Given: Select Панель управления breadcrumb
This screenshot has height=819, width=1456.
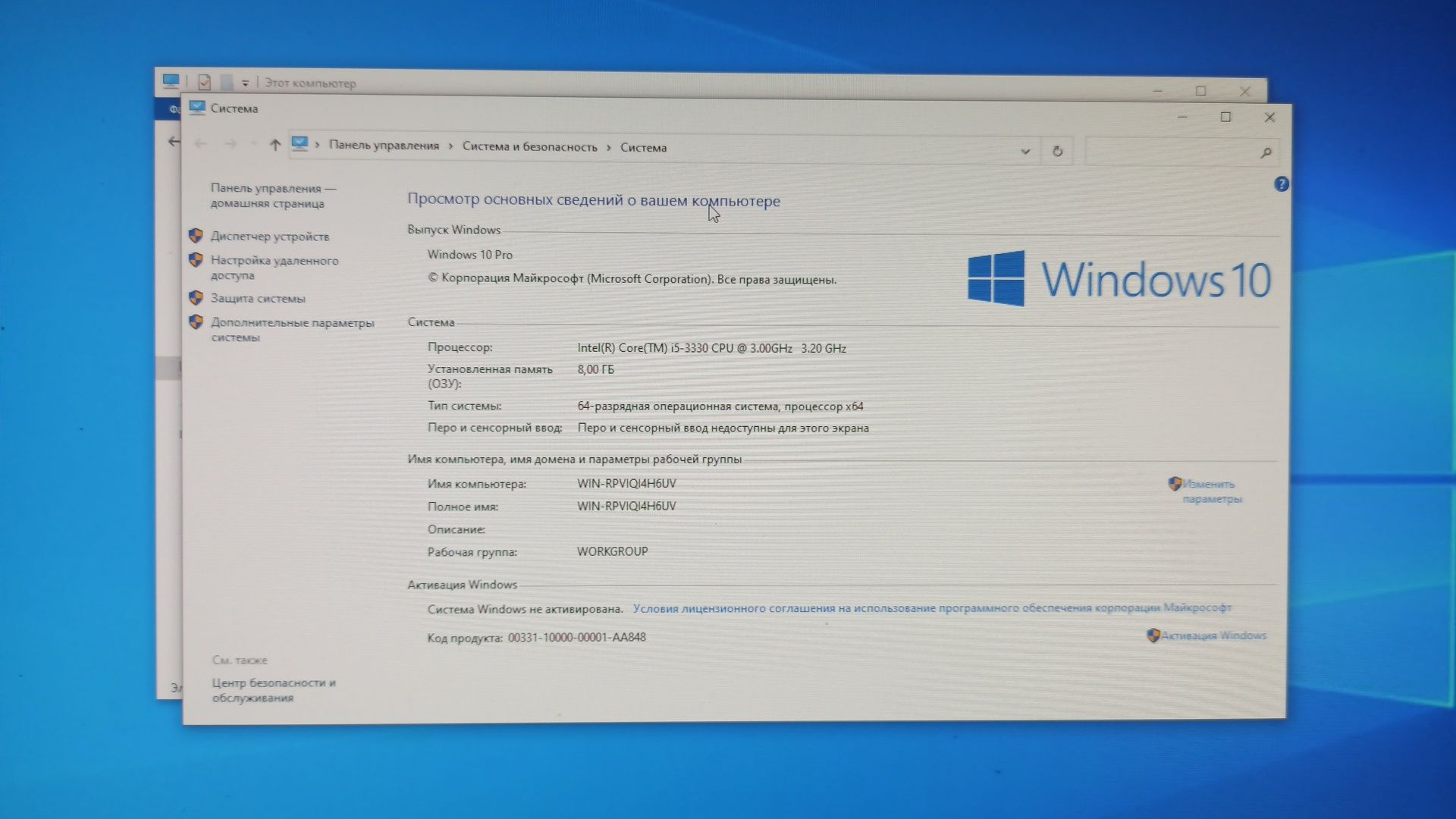Looking at the screenshot, I should 384,146.
